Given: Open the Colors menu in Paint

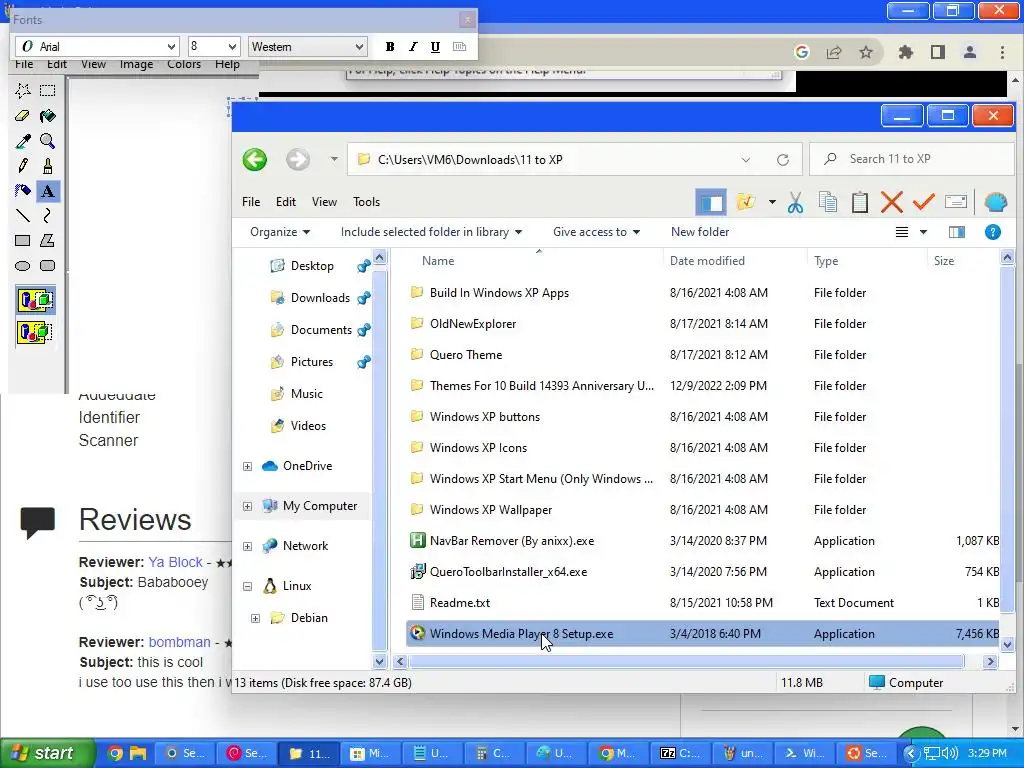Looking at the screenshot, I should pyautogui.click(x=184, y=64).
